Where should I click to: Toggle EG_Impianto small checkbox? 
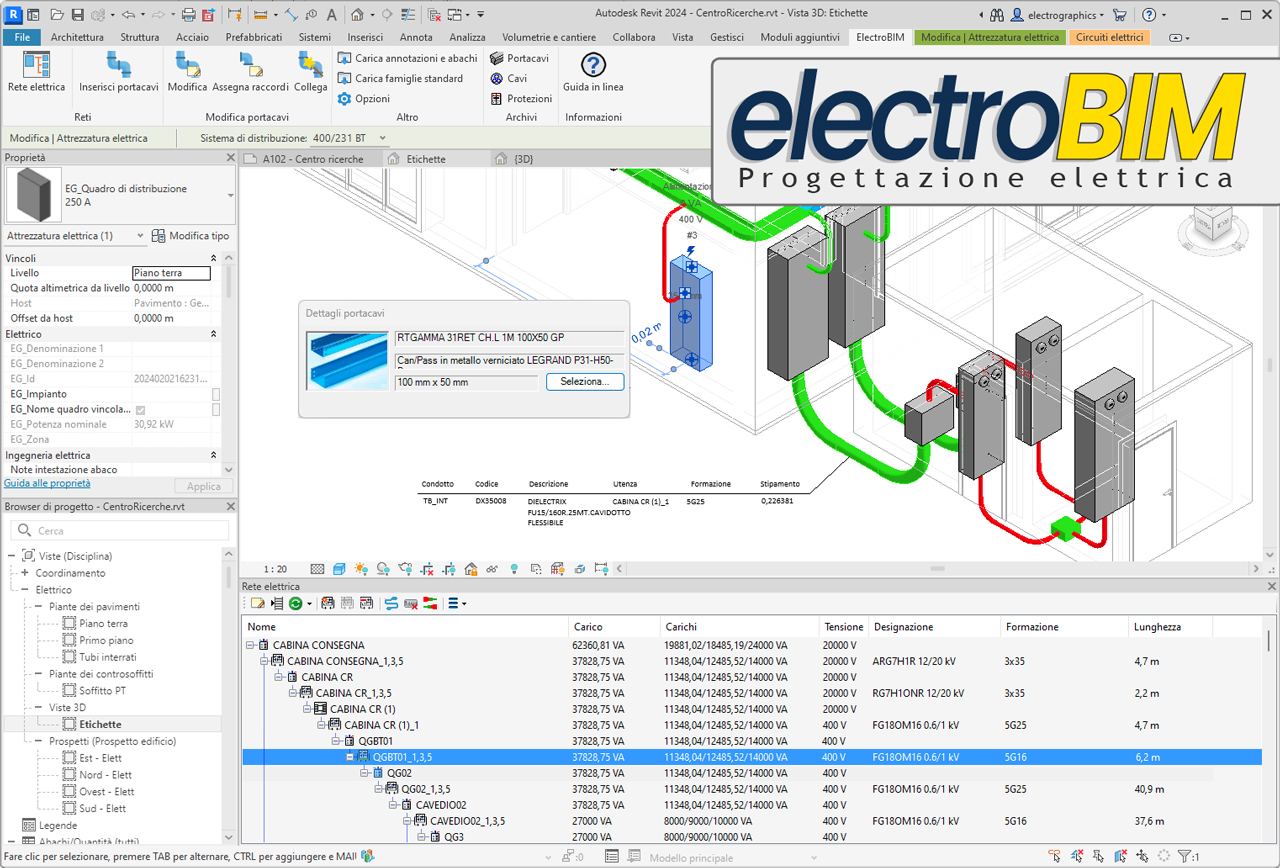click(216, 395)
